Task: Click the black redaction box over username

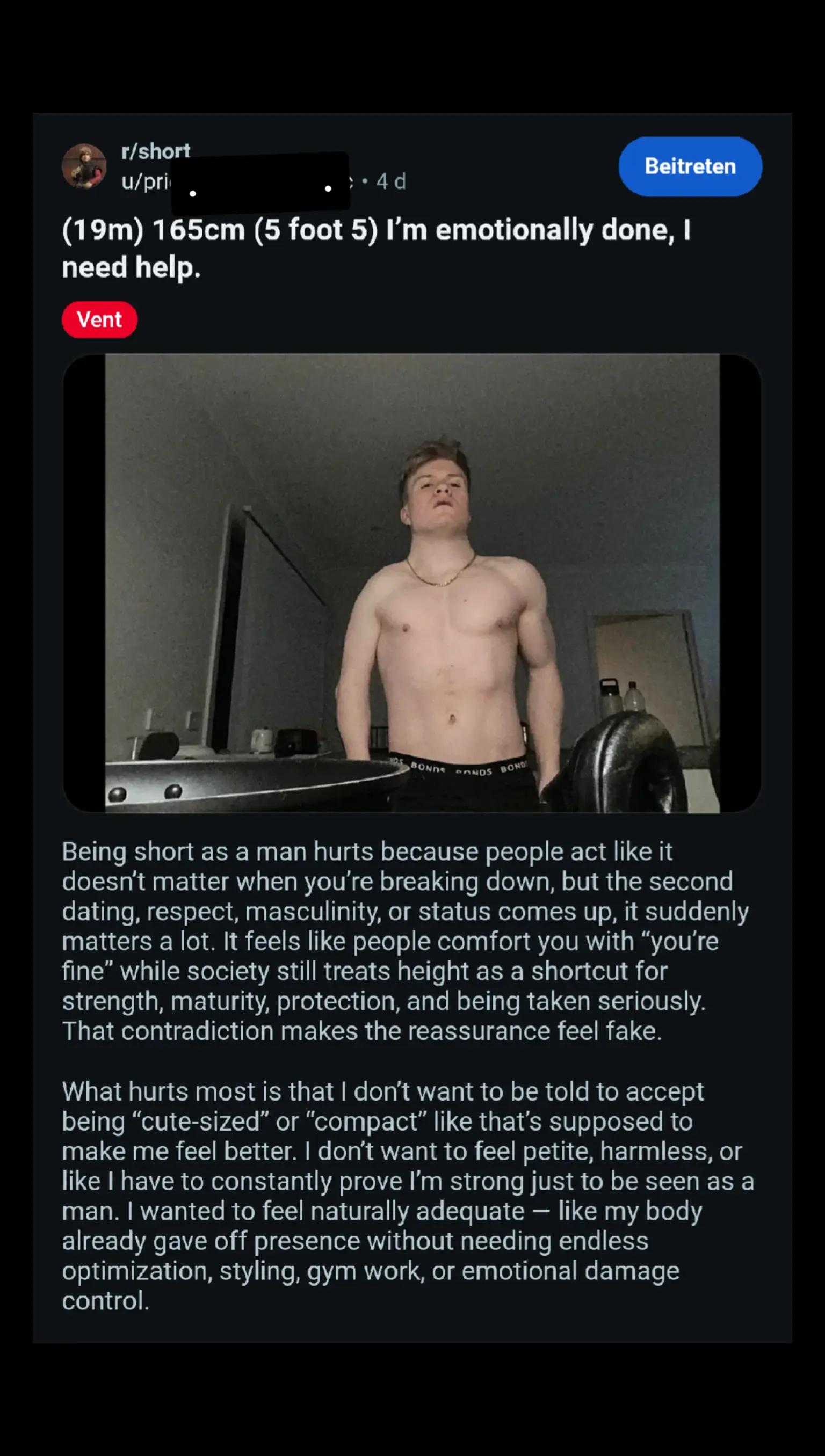Action: (x=260, y=183)
